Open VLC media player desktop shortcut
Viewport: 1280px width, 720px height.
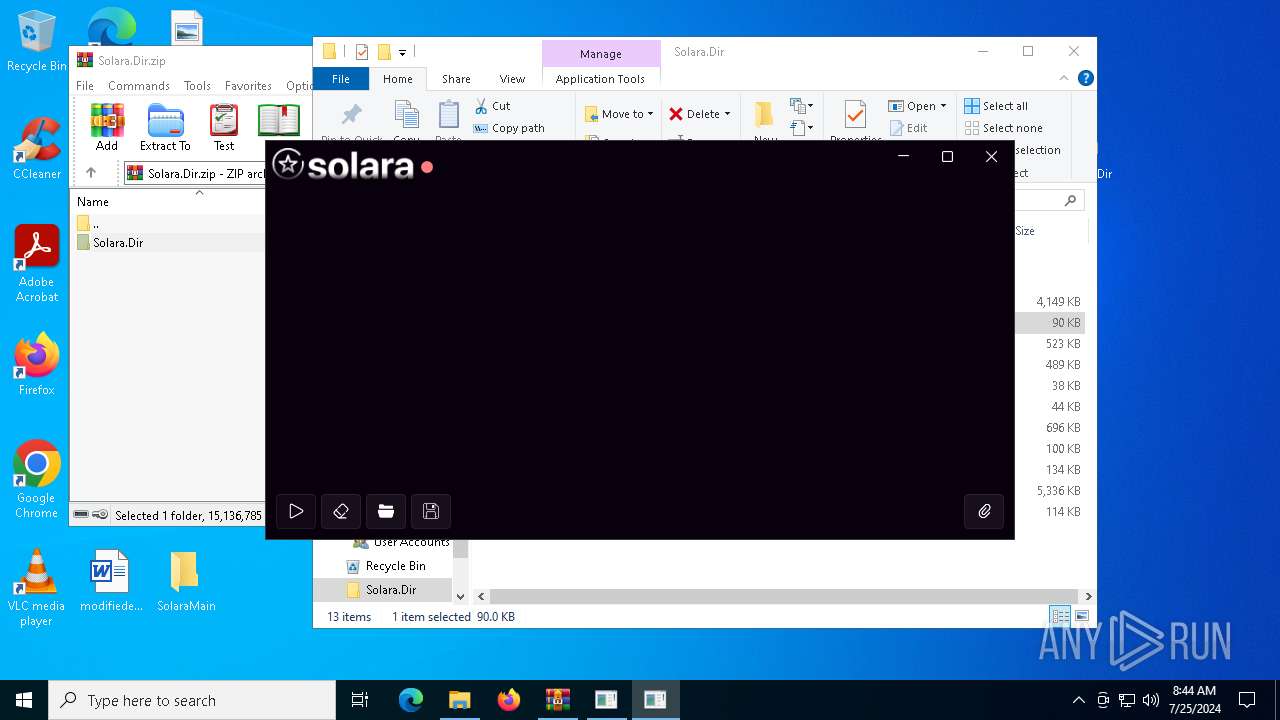coord(37,588)
